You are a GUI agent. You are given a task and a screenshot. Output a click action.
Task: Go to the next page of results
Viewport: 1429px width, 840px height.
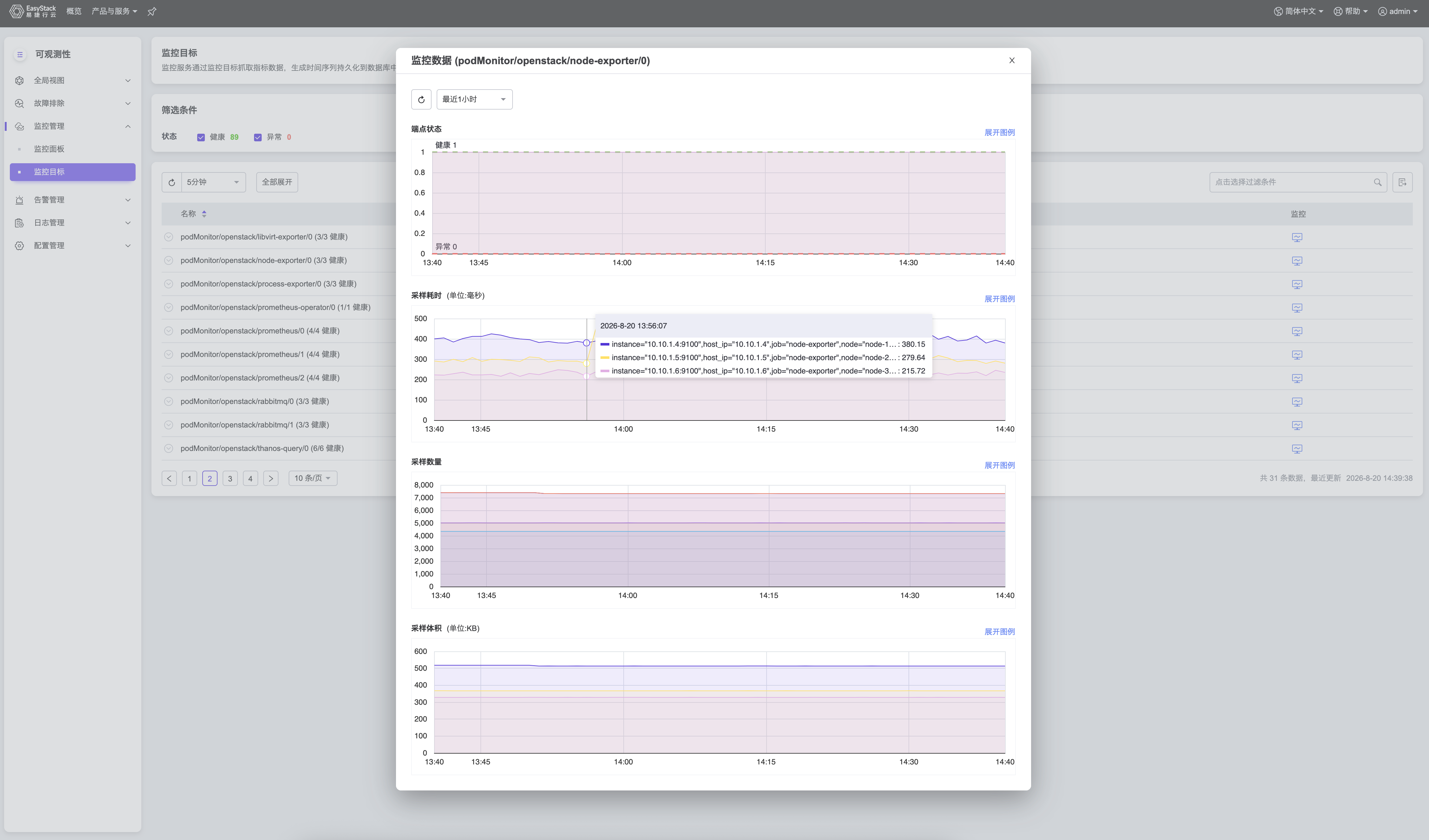click(x=271, y=478)
